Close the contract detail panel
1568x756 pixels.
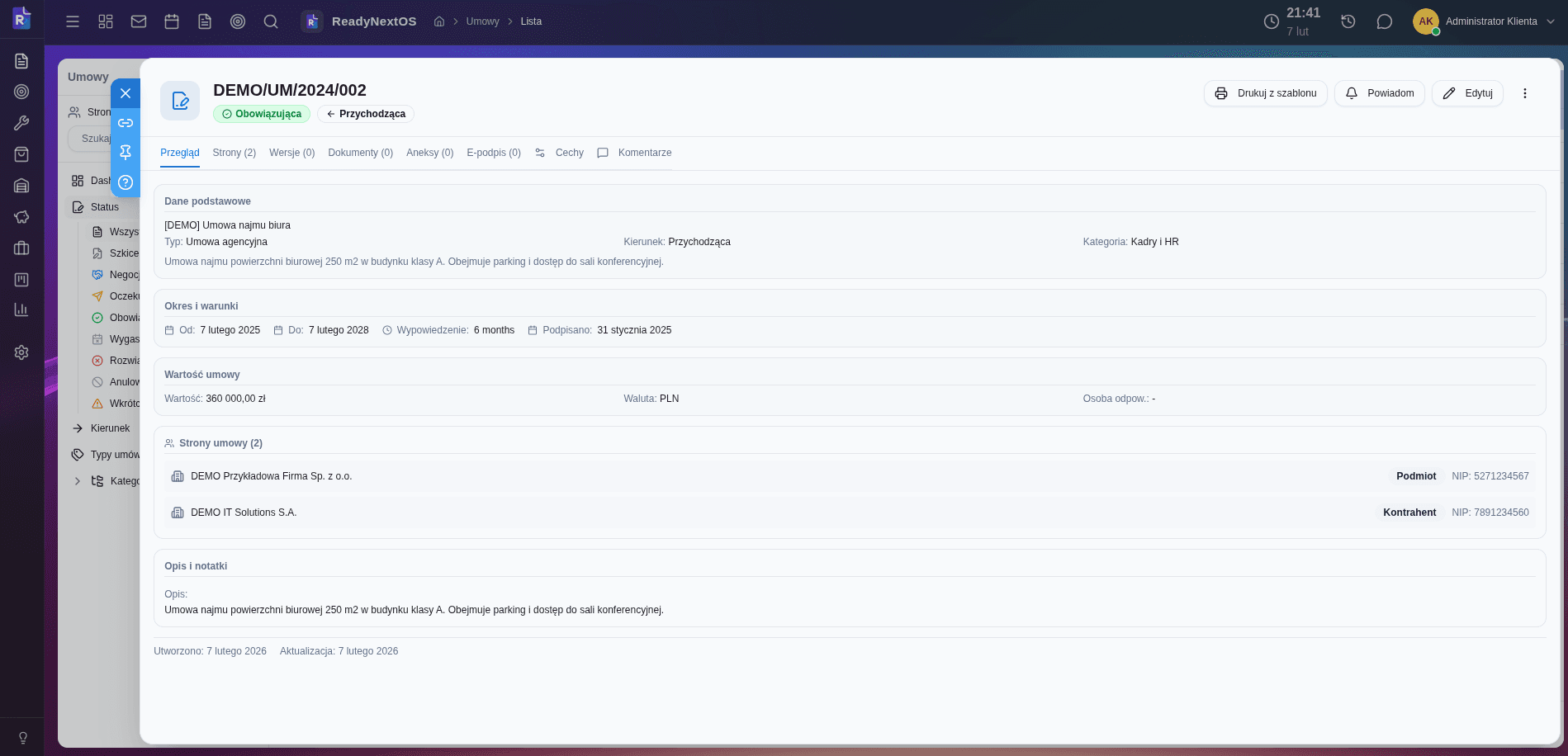coord(126,93)
